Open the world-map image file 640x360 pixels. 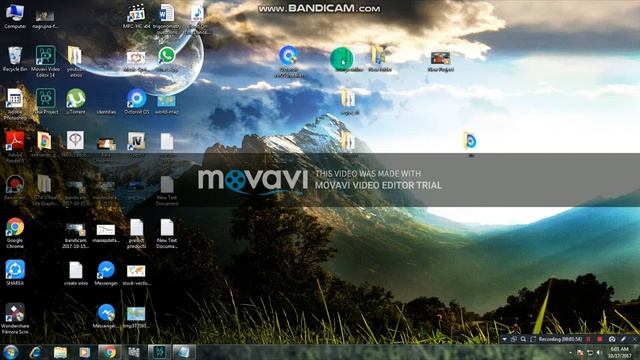(167, 104)
